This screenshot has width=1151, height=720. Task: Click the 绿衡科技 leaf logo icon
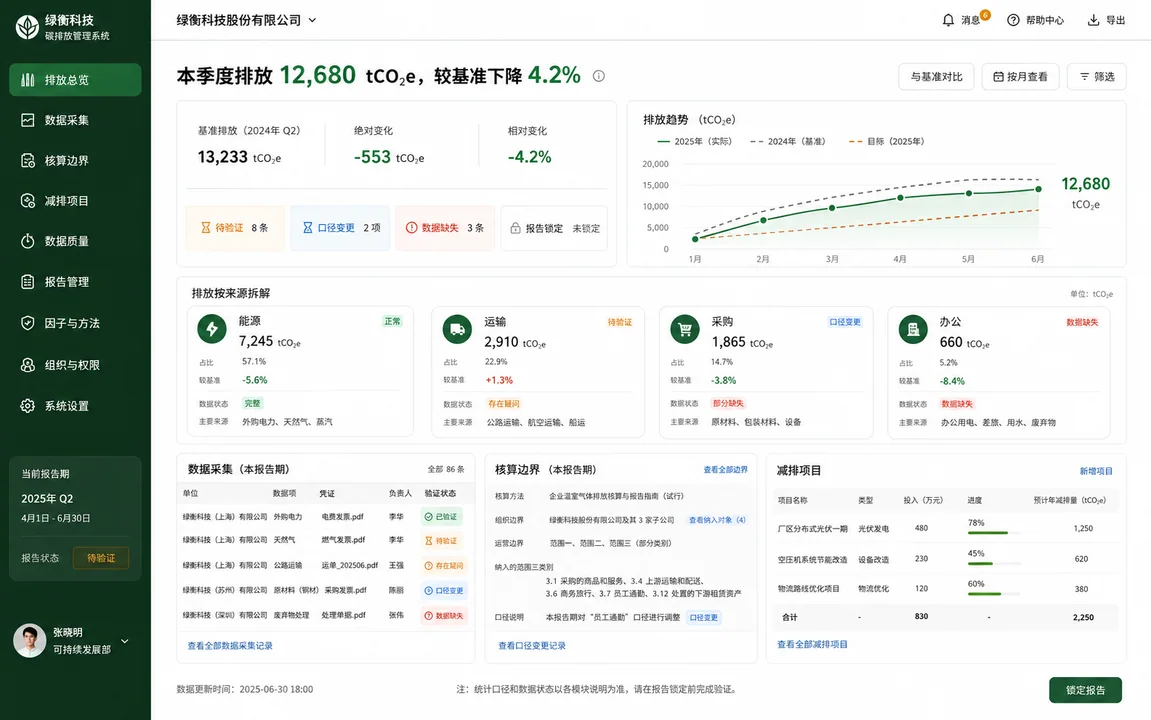(27, 27)
